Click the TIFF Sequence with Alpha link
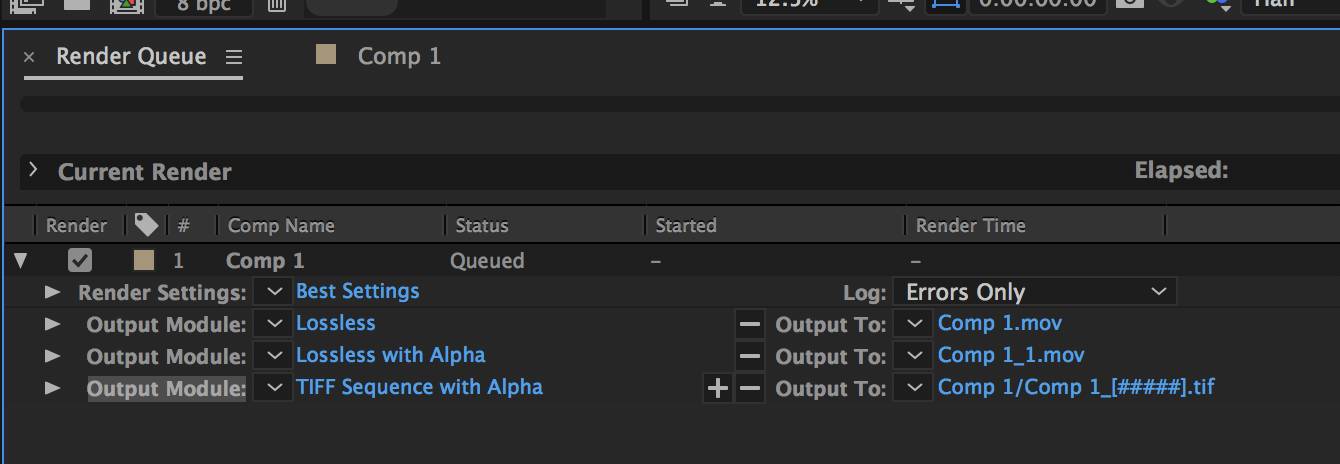This screenshot has width=1340, height=464. click(x=419, y=387)
